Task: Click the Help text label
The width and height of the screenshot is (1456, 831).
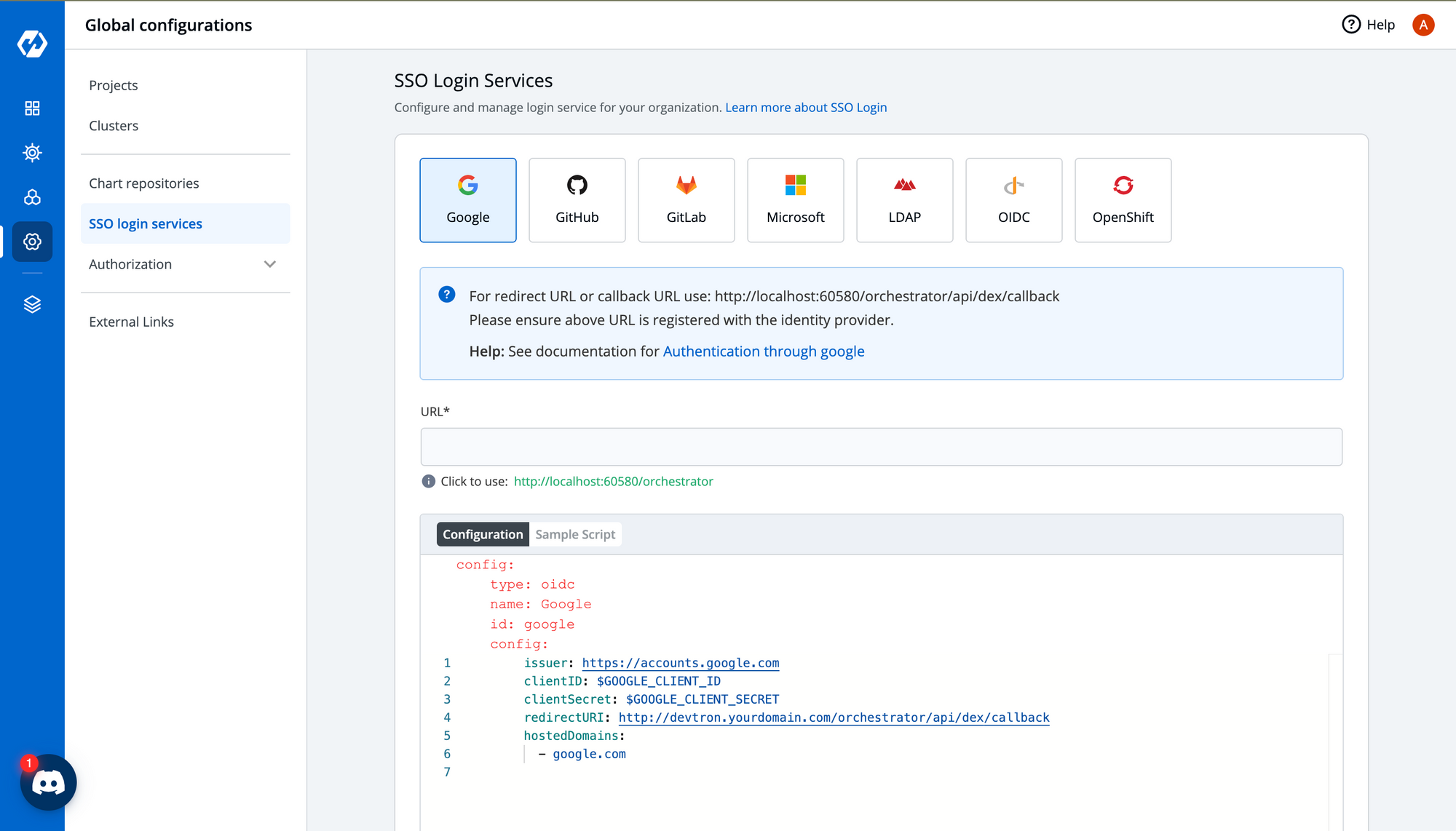Action: [1380, 25]
